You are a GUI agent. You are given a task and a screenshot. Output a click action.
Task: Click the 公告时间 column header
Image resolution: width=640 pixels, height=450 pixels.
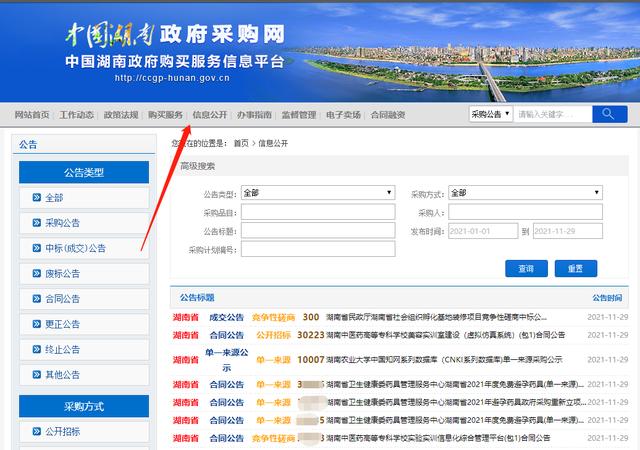[607, 298]
